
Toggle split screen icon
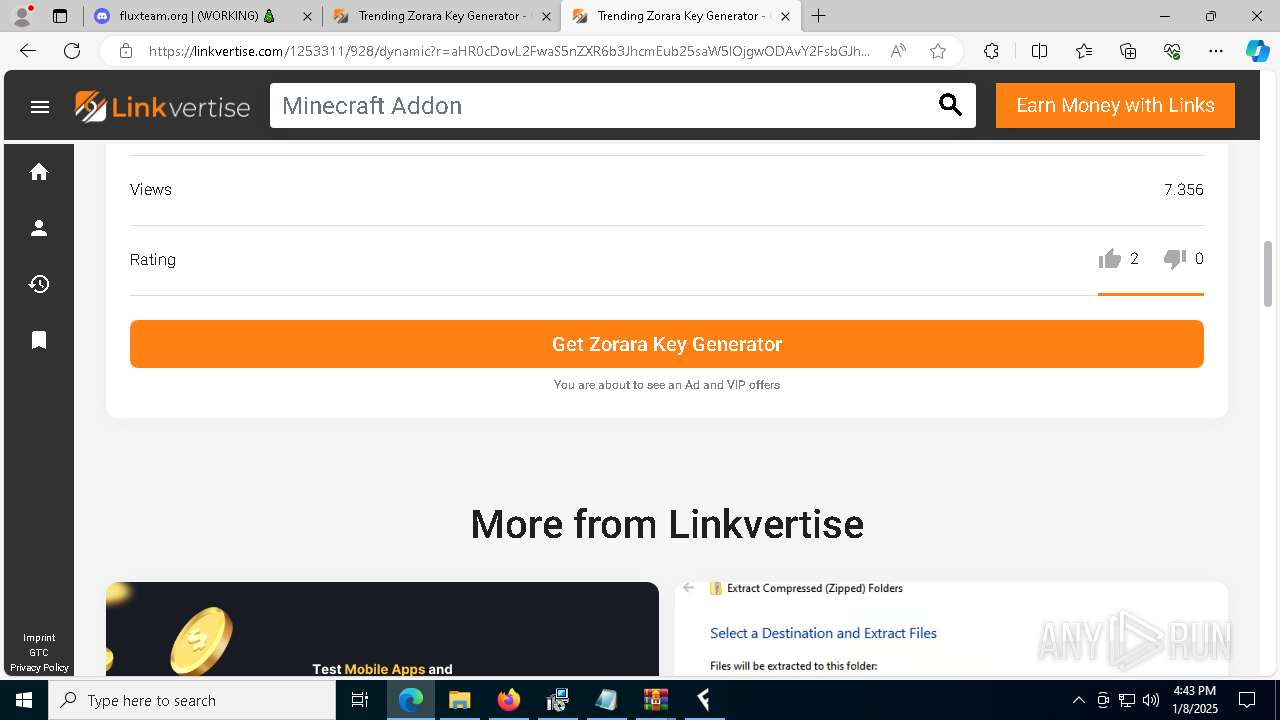[x=1039, y=51]
